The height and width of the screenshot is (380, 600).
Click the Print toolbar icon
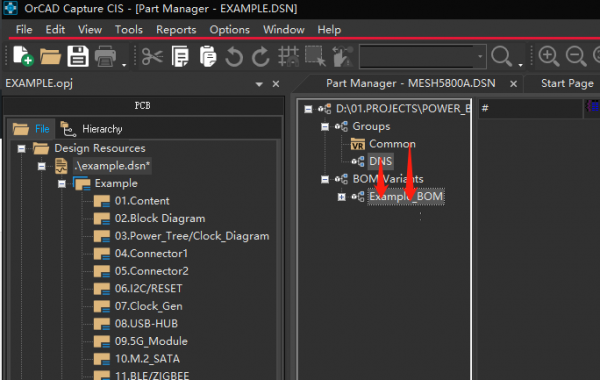coord(105,57)
